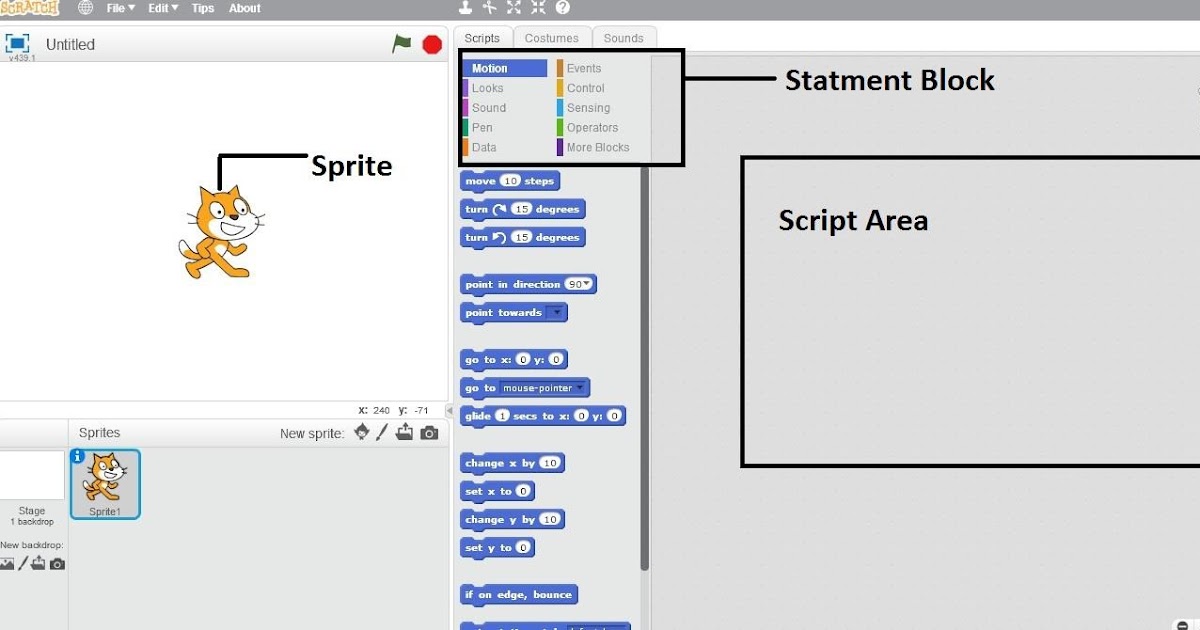Image resolution: width=1200 pixels, height=630 pixels.
Task: Select the Duplicate stamp tool
Action: (x=463, y=7)
